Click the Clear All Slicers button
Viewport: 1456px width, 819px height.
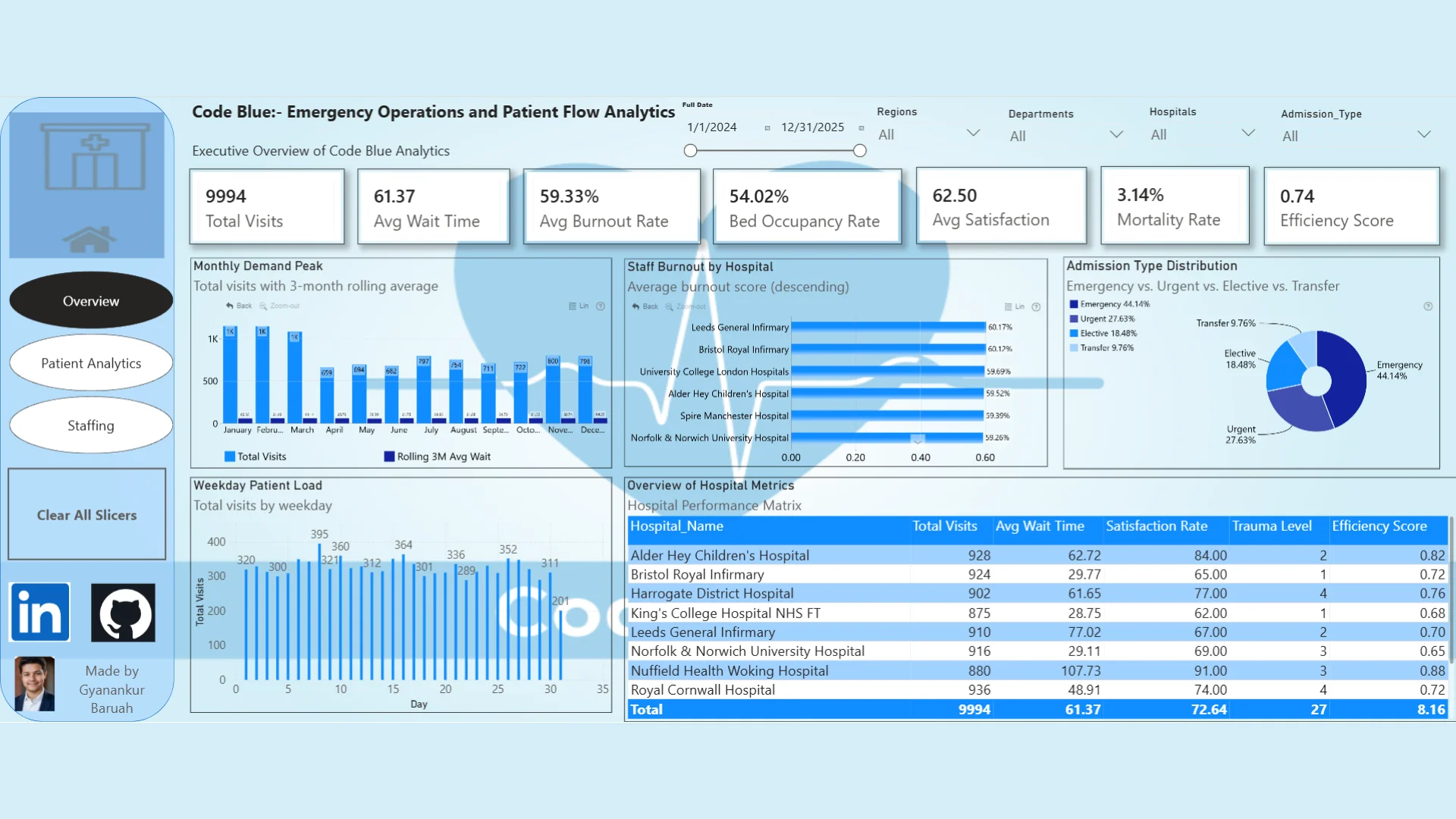point(87,515)
